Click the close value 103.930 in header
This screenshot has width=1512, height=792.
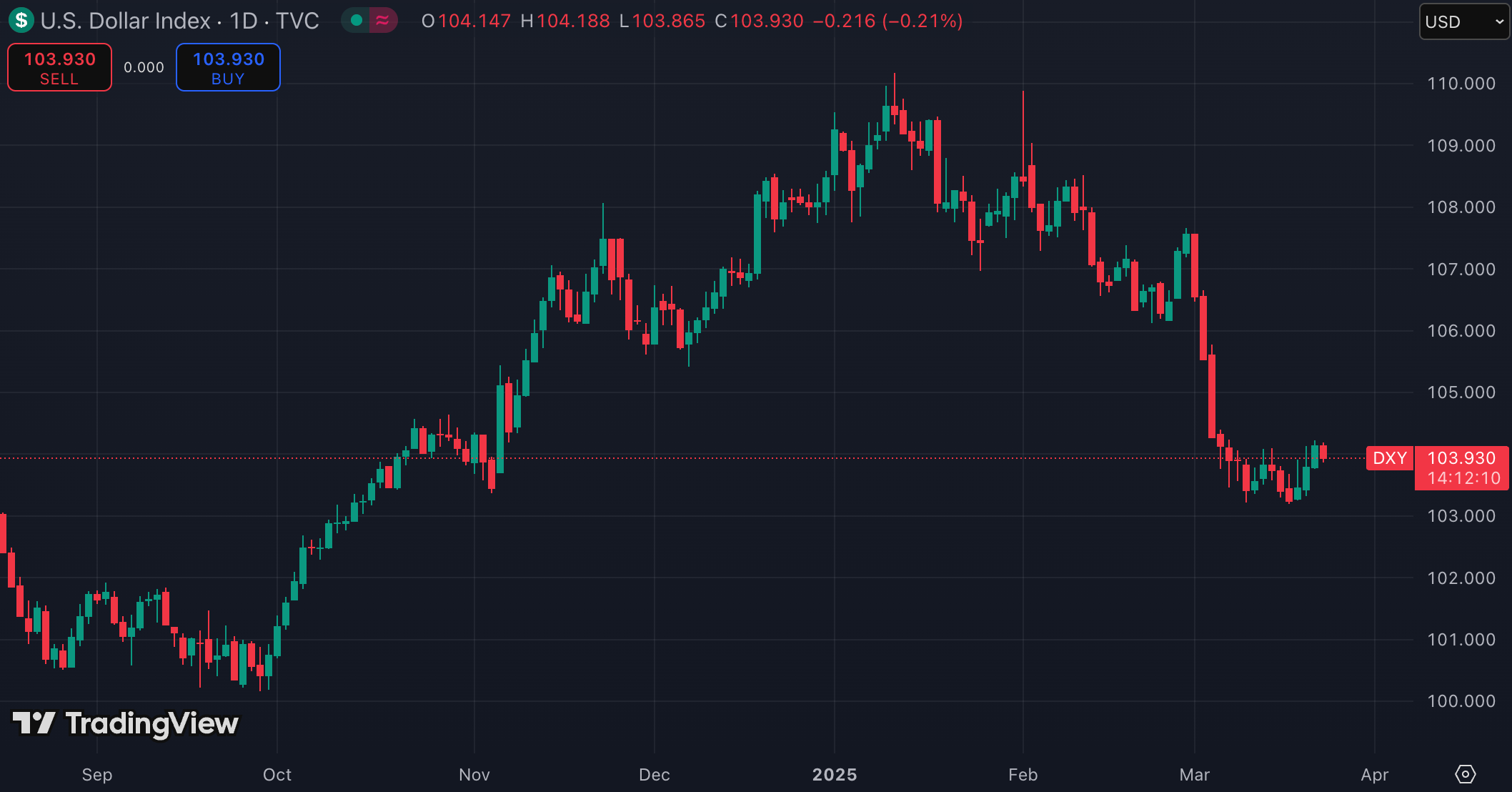pyautogui.click(x=767, y=21)
